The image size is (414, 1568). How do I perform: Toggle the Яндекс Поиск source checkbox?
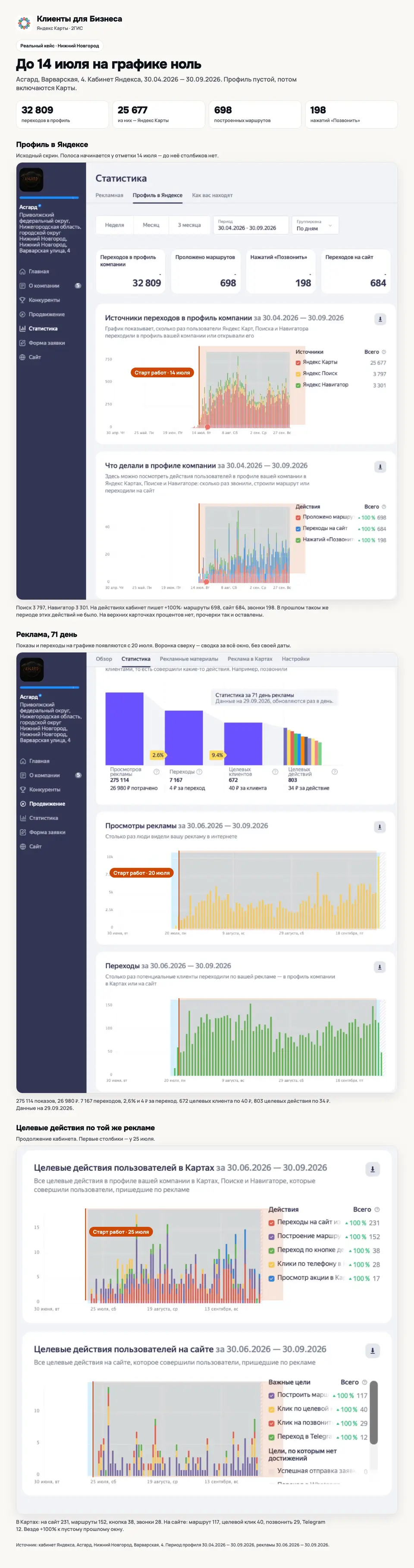coord(298,374)
